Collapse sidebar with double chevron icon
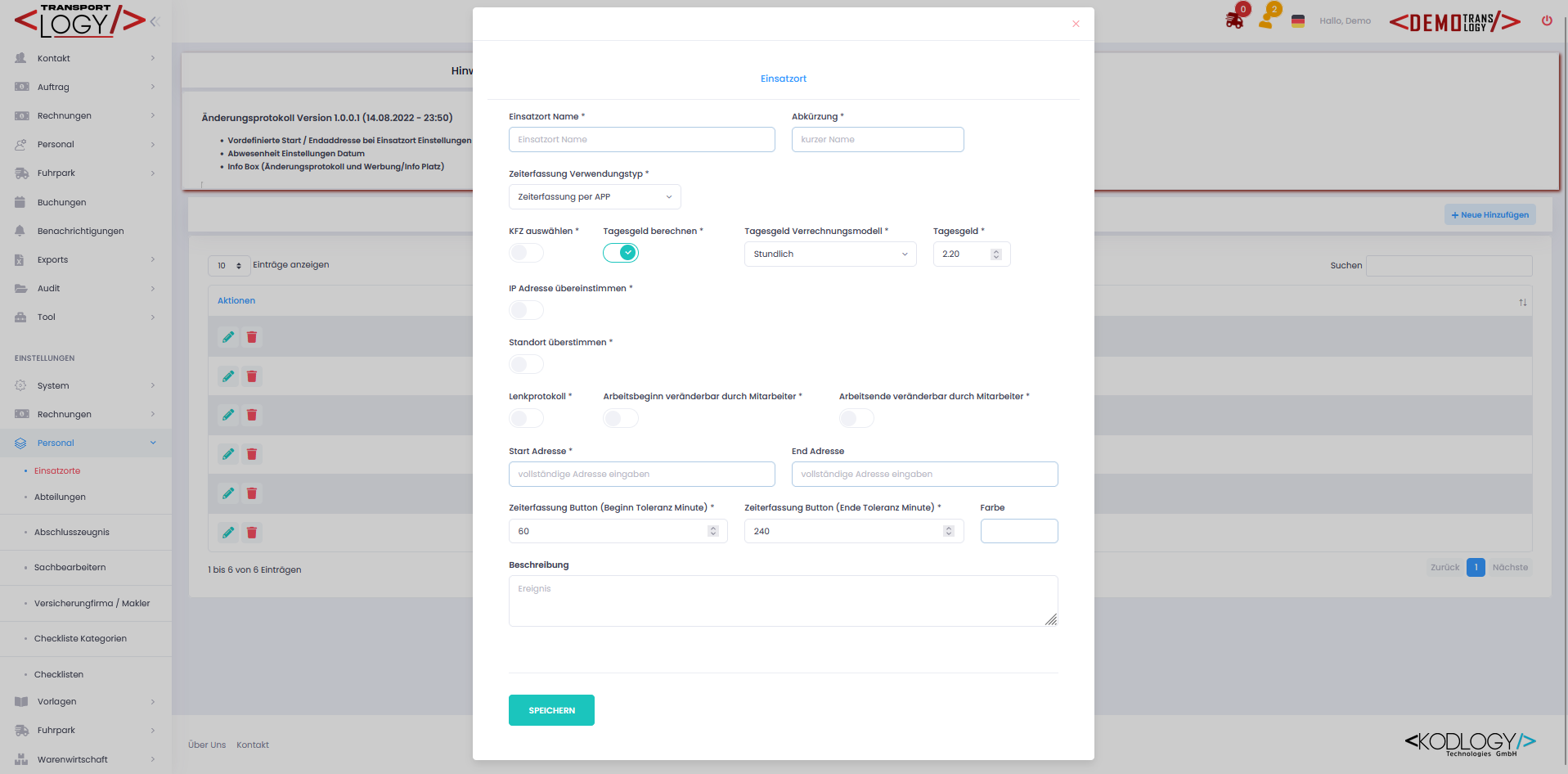Image resolution: width=1568 pixels, height=774 pixels. (155, 21)
